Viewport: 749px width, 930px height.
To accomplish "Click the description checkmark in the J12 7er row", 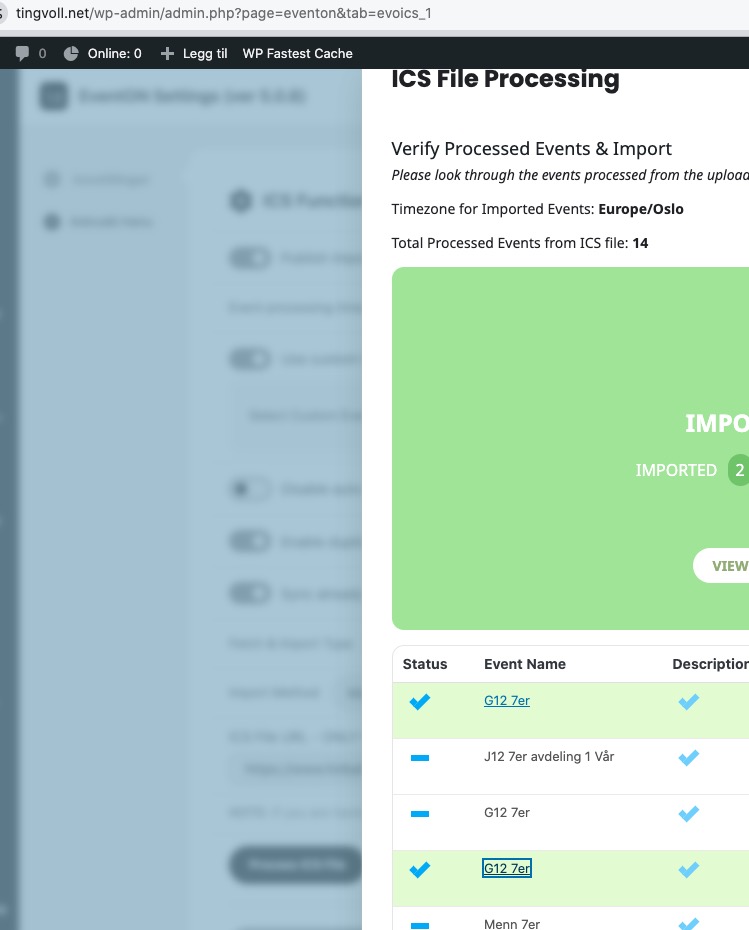I will click(x=688, y=759).
